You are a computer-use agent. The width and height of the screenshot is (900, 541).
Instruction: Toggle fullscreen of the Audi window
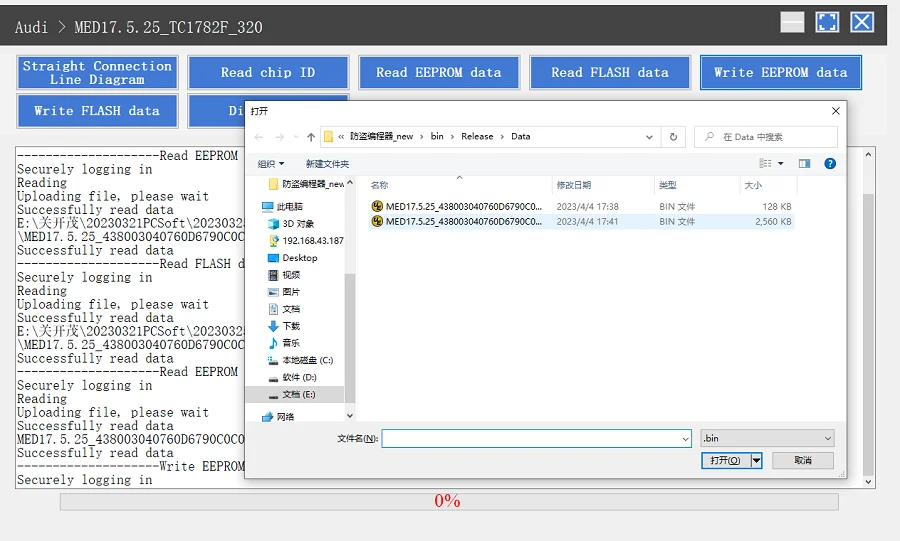click(827, 22)
